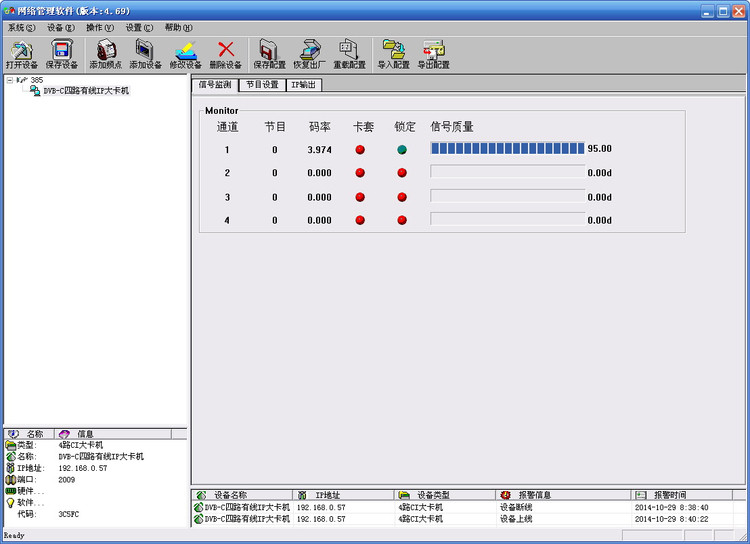Click channel 4 empty signal quality bar
750x544 pixels.
507,219
